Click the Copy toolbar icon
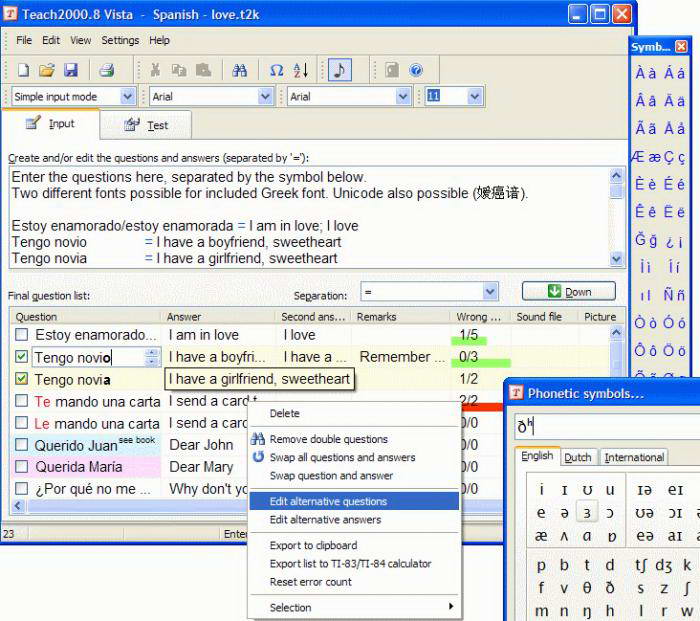 click(179, 70)
